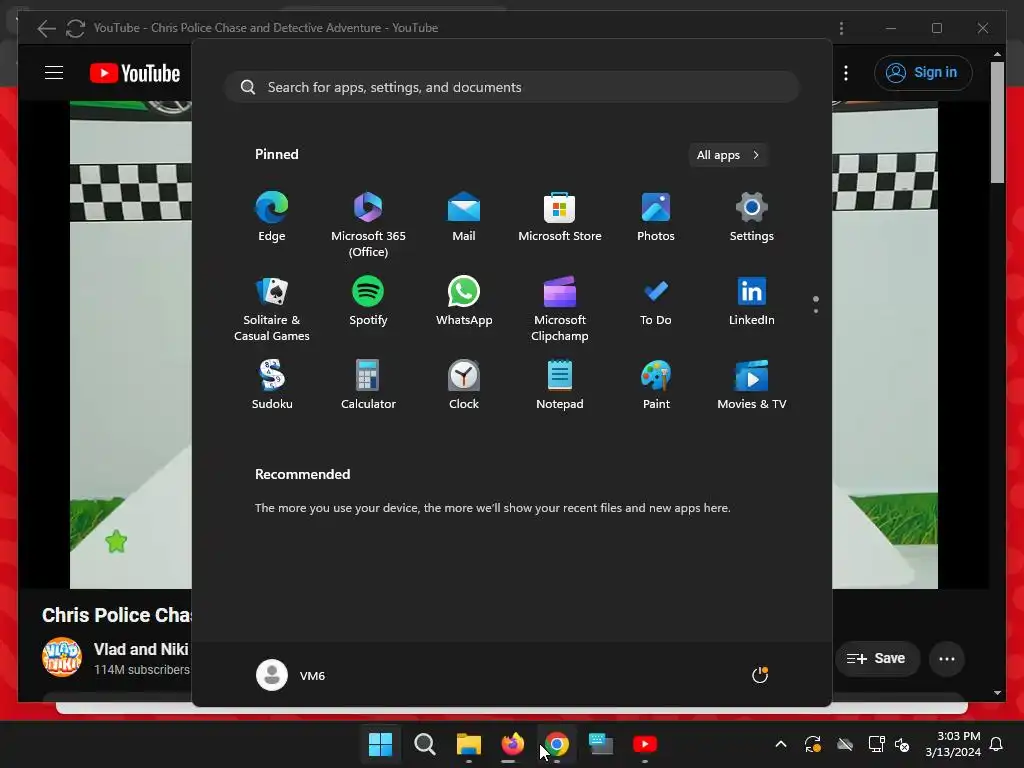This screenshot has width=1024, height=768.
Task: Launch WhatsApp
Action: (464, 301)
